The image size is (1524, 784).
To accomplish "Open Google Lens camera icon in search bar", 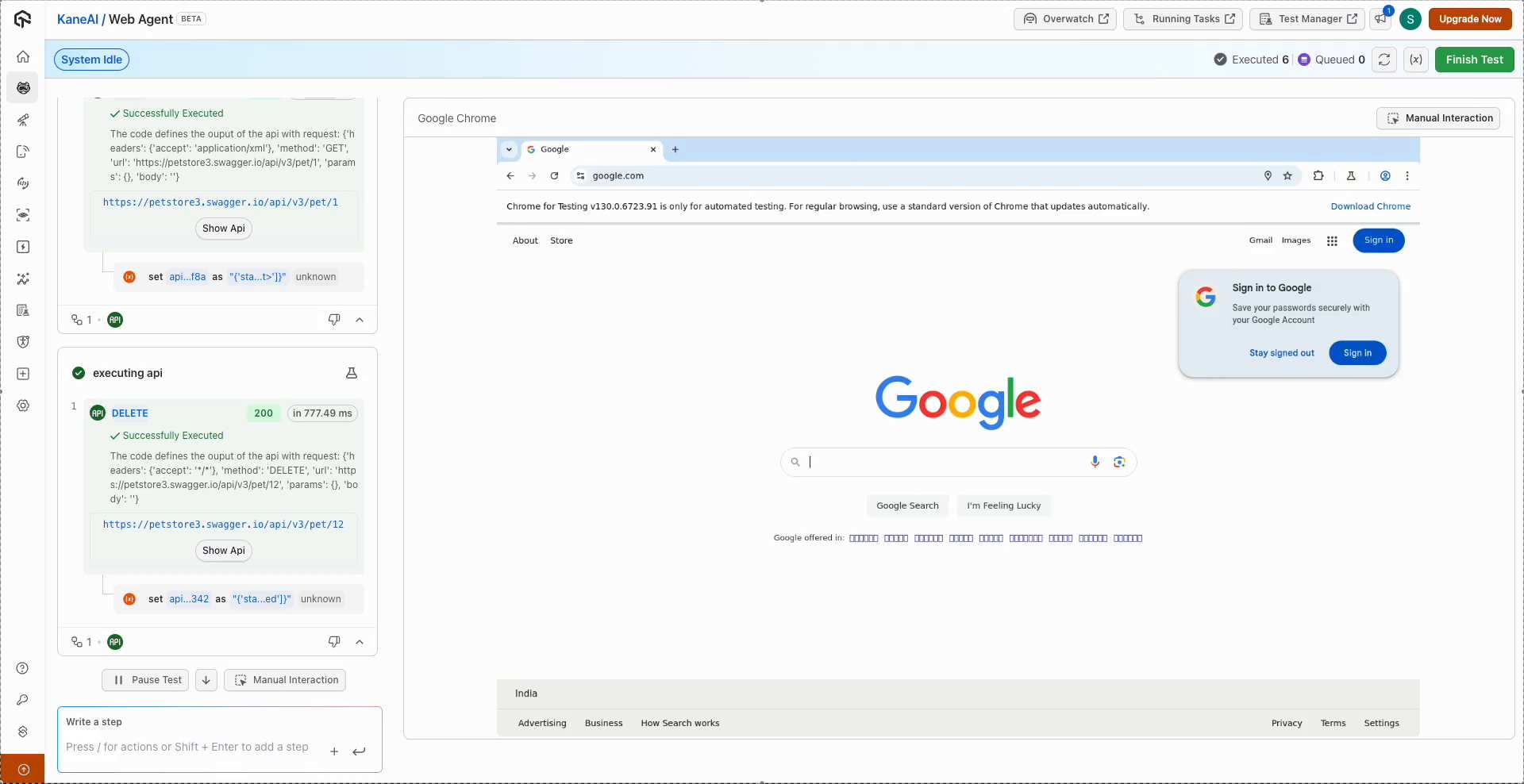I will [1121, 461].
